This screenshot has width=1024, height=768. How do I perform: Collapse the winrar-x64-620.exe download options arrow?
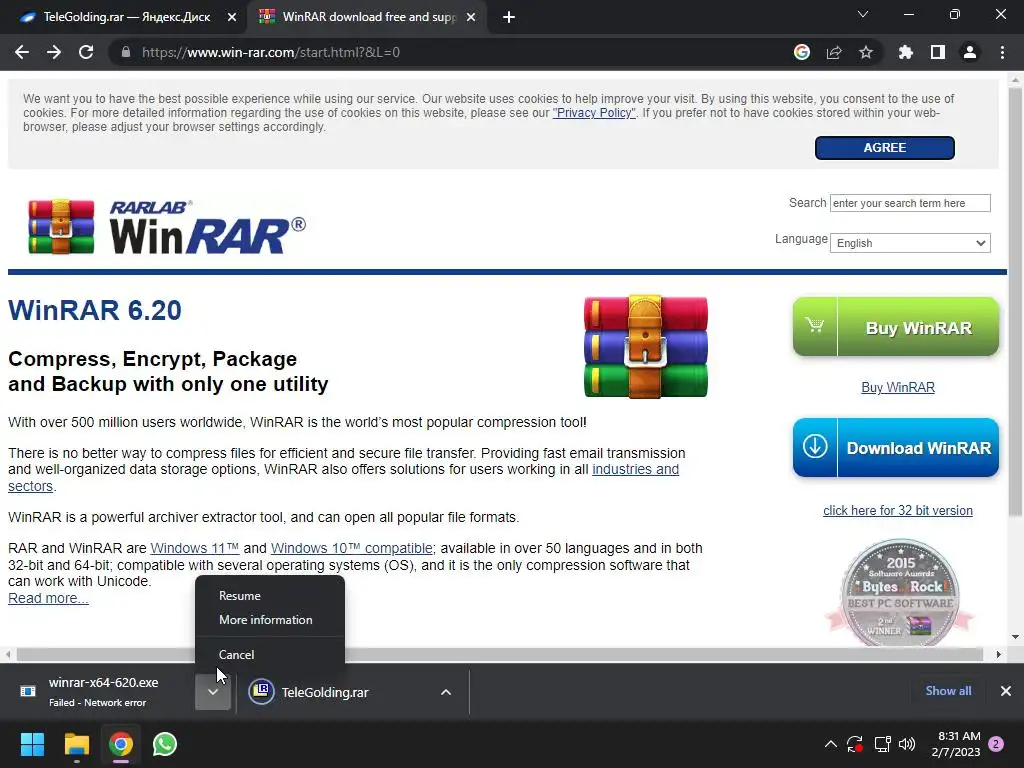point(213,692)
